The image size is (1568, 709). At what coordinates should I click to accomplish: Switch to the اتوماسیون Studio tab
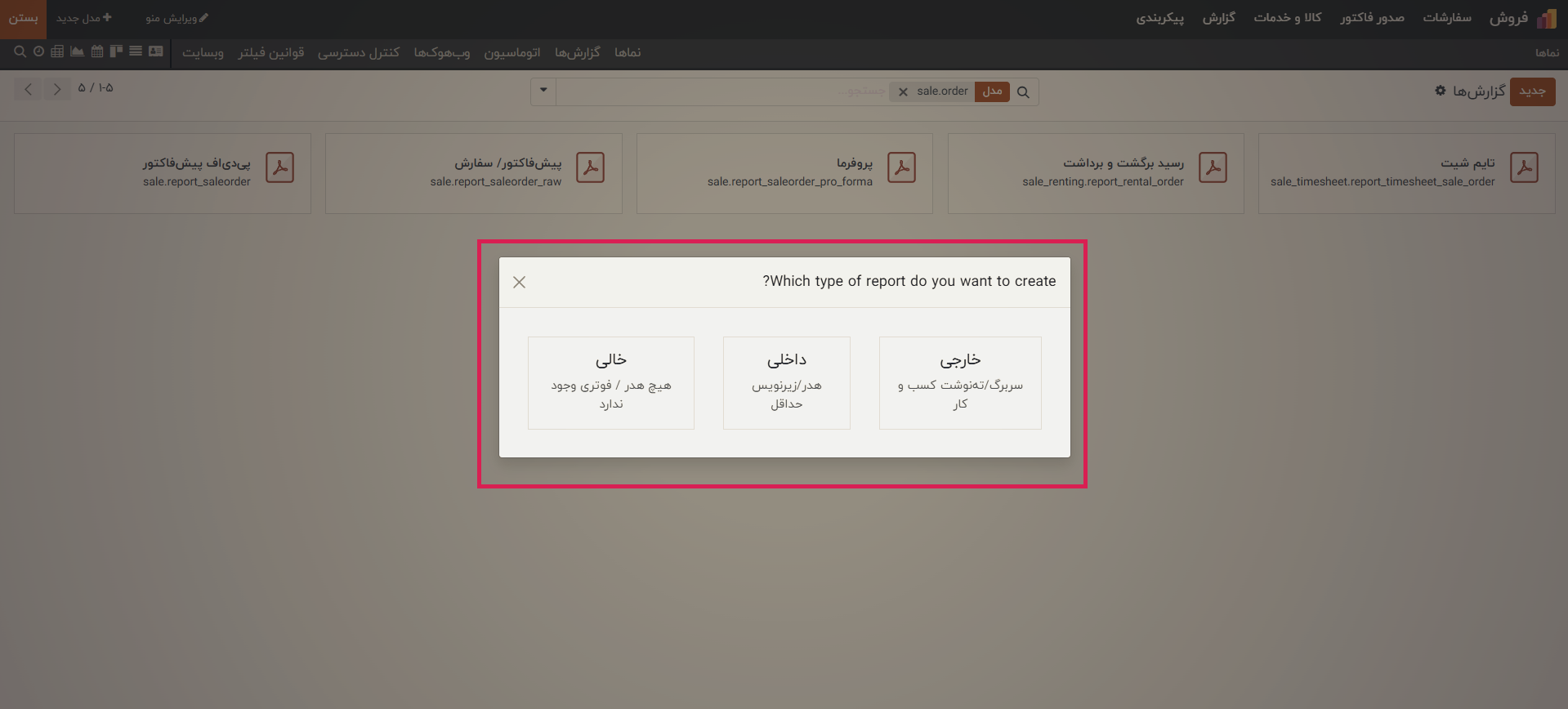[x=512, y=52]
